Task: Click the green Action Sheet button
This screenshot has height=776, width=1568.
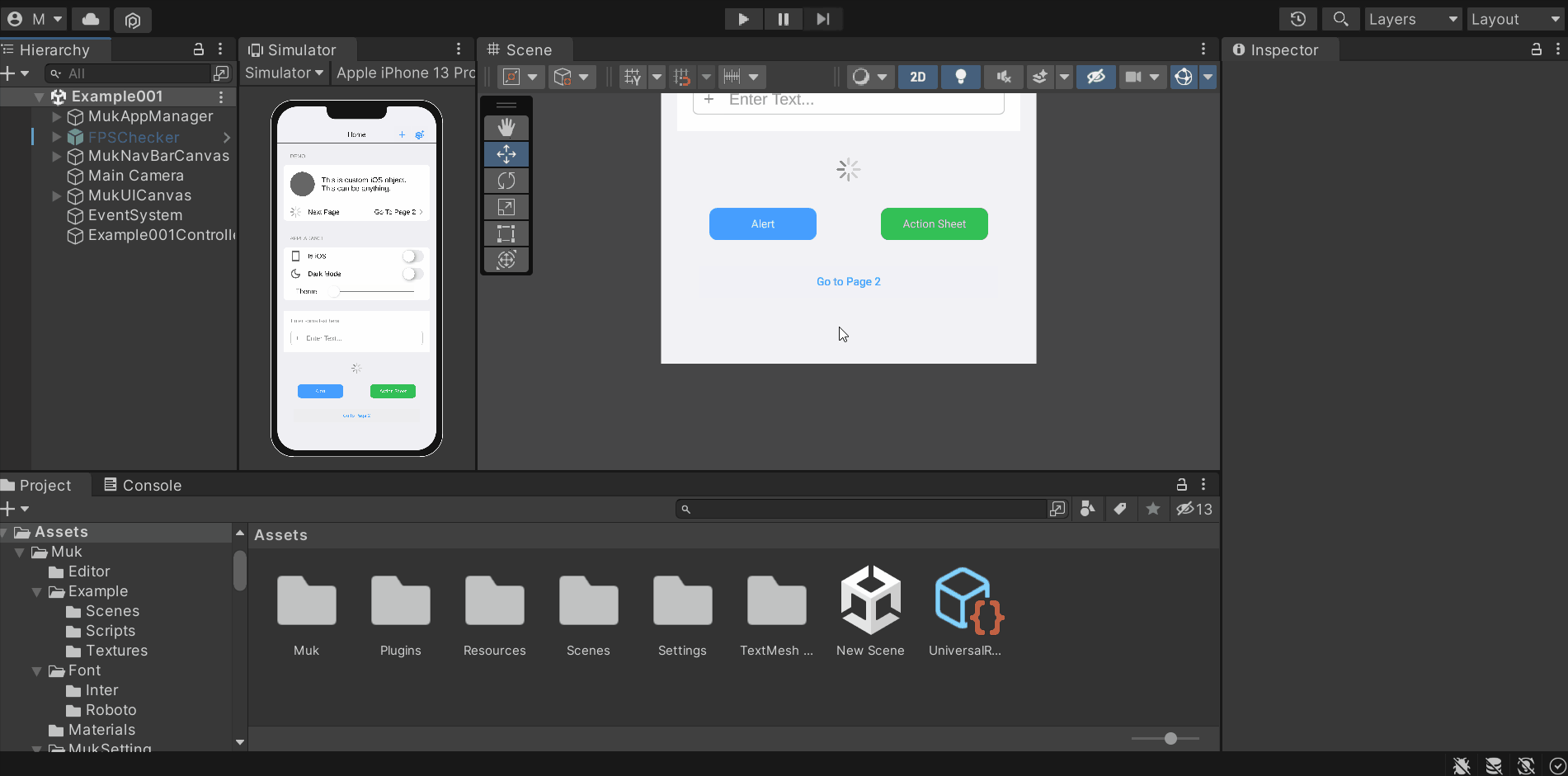Action: [x=935, y=223]
